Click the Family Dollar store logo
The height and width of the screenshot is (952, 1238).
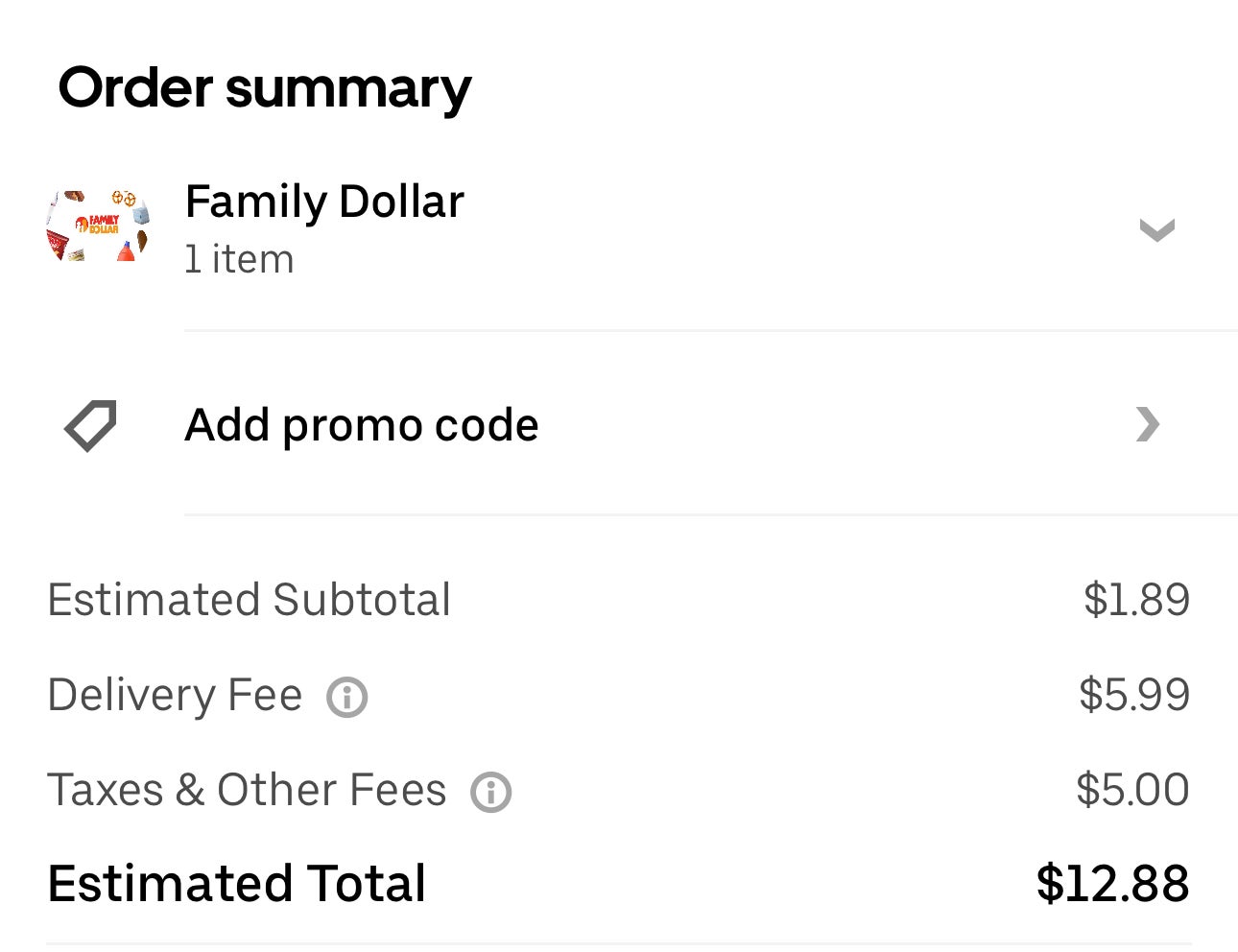[x=98, y=226]
